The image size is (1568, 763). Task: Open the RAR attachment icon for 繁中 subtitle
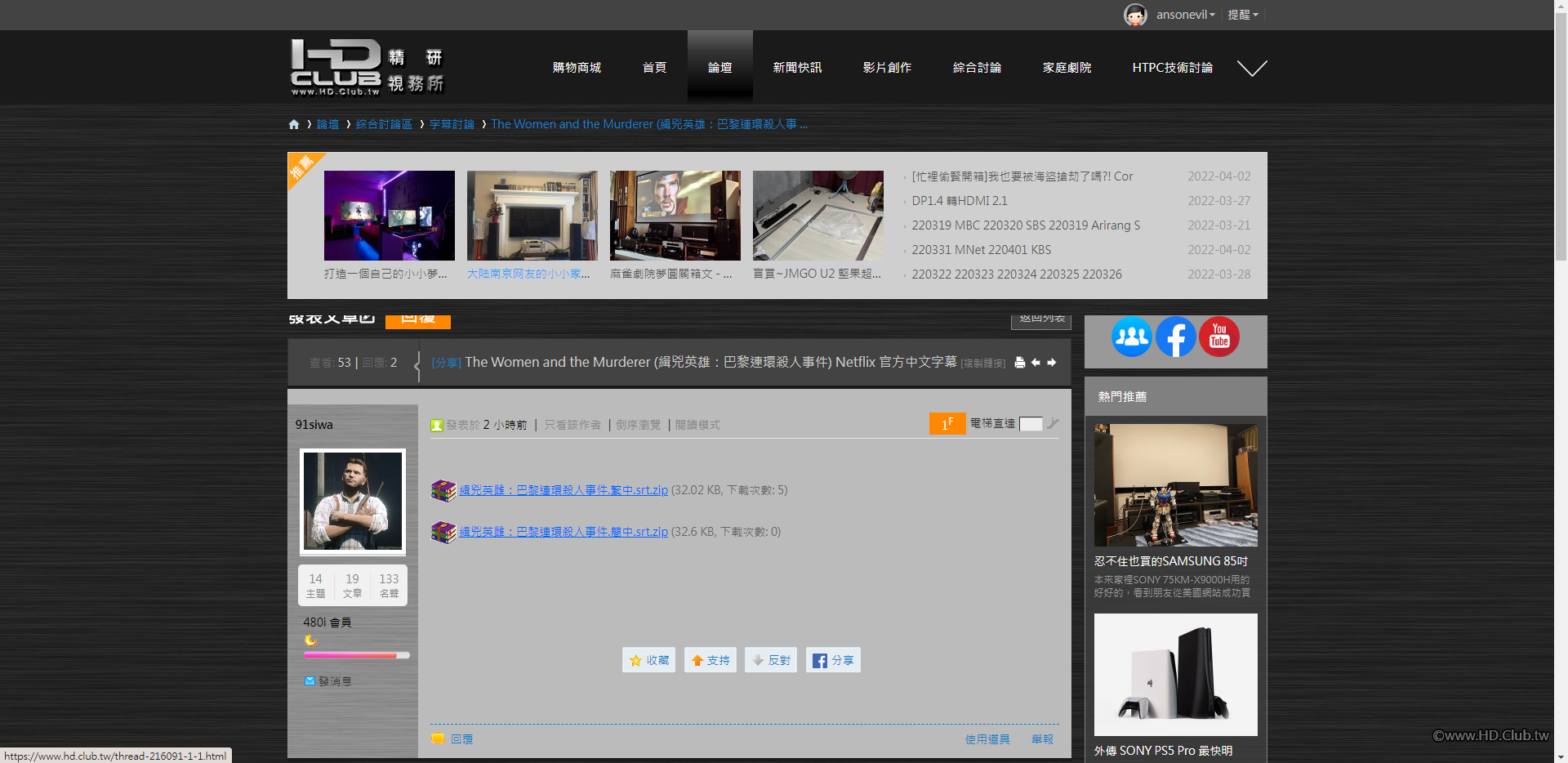[443, 490]
